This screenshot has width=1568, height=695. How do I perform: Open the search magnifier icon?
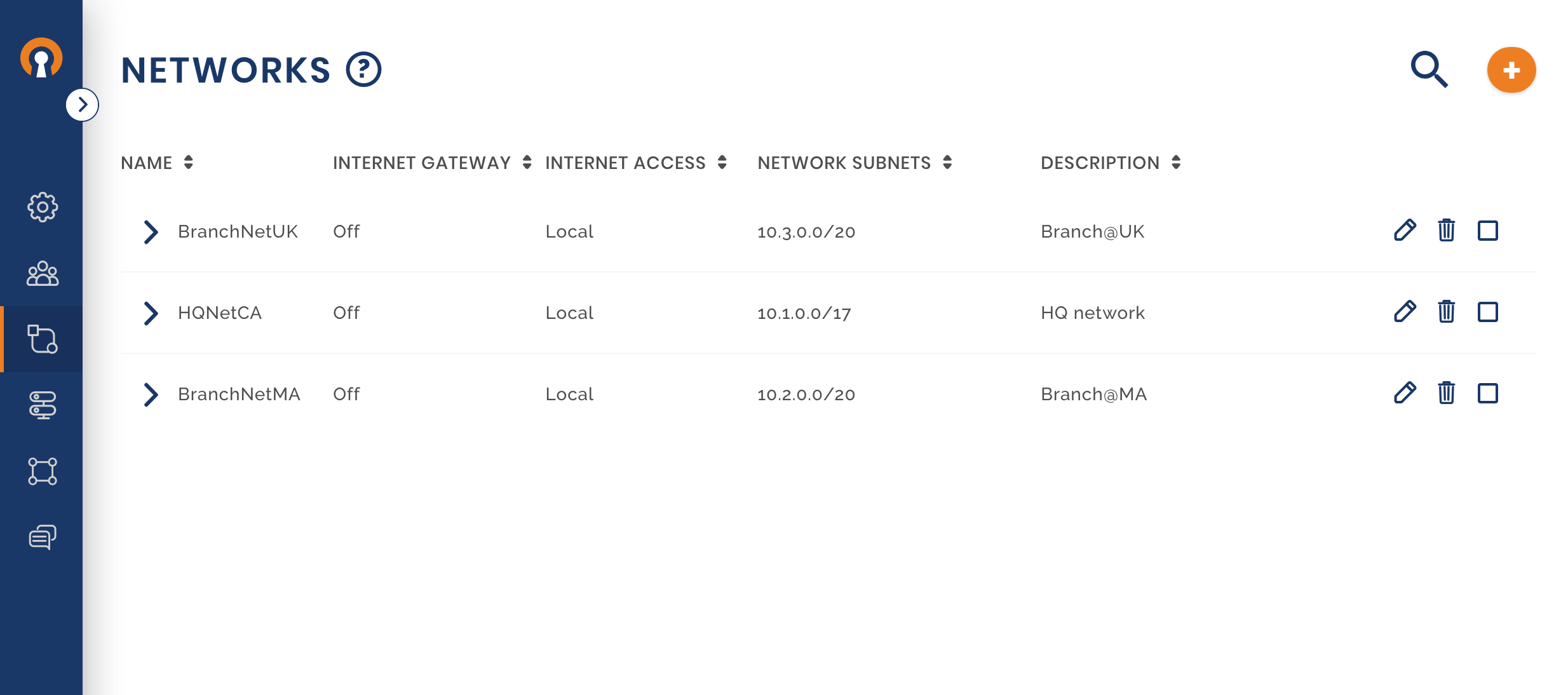pyautogui.click(x=1429, y=69)
